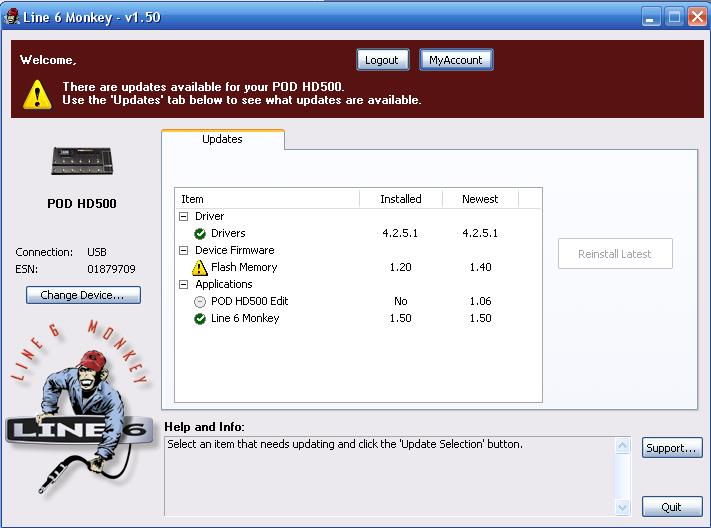Click the Flash Memory newest version 1.40
Image resolution: width=711 pixels, height=528 pixels.
point(480,268)
